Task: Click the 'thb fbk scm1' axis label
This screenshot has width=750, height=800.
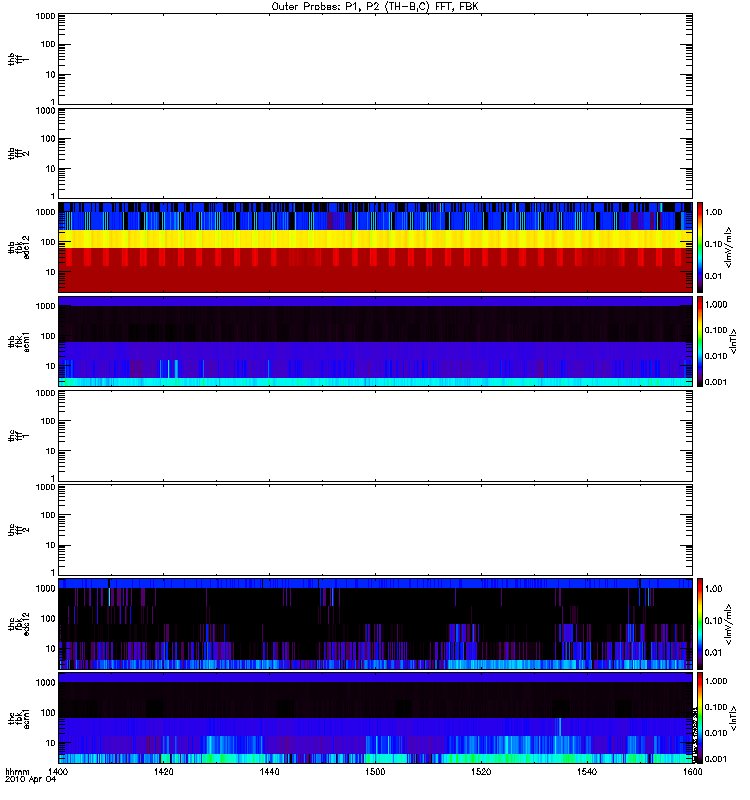Action: pos(18,342)
